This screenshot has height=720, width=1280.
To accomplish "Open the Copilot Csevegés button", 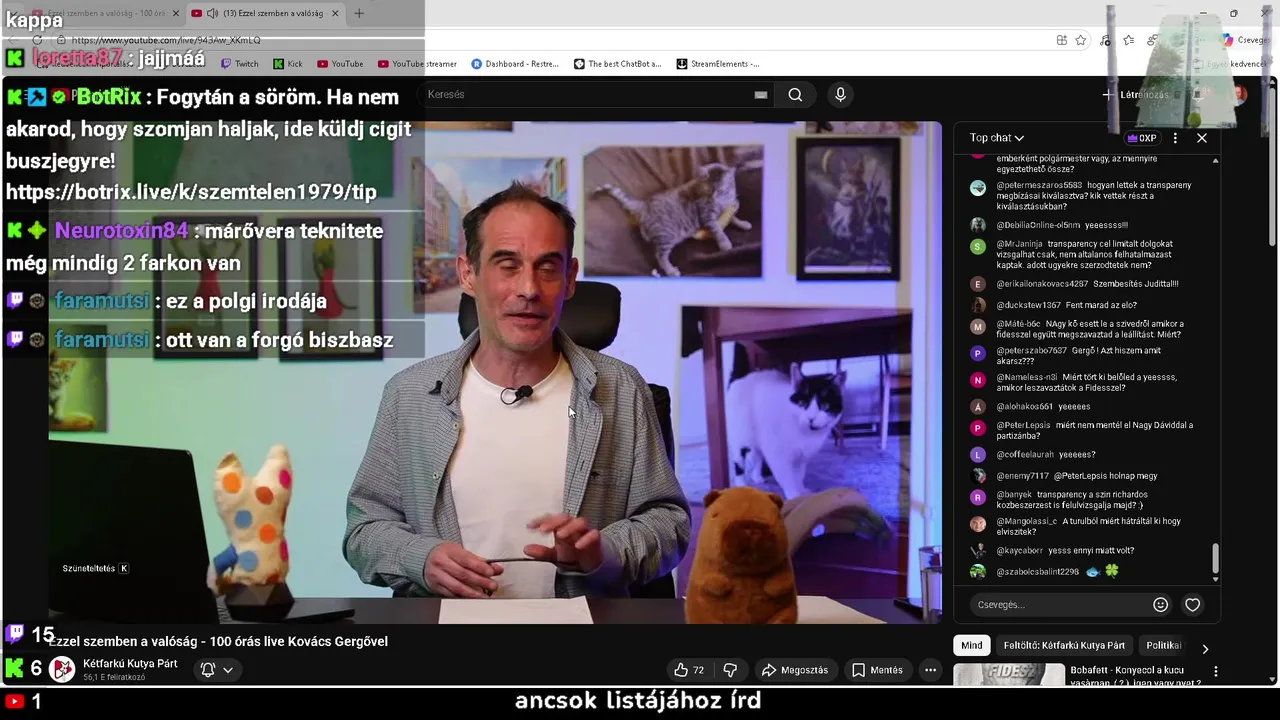I will coord(1246,40).
